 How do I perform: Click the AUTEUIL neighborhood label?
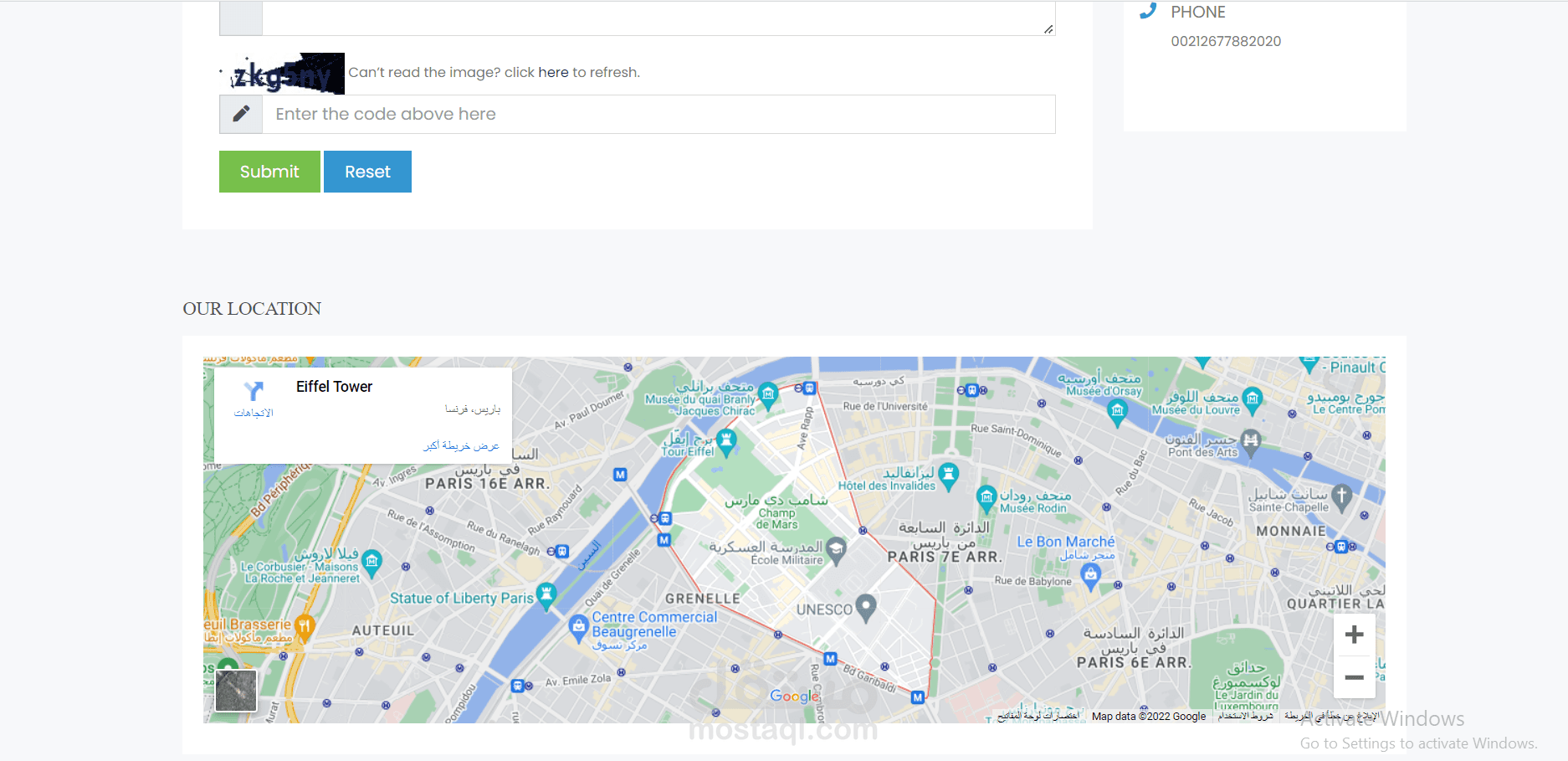tap(383, 630)
